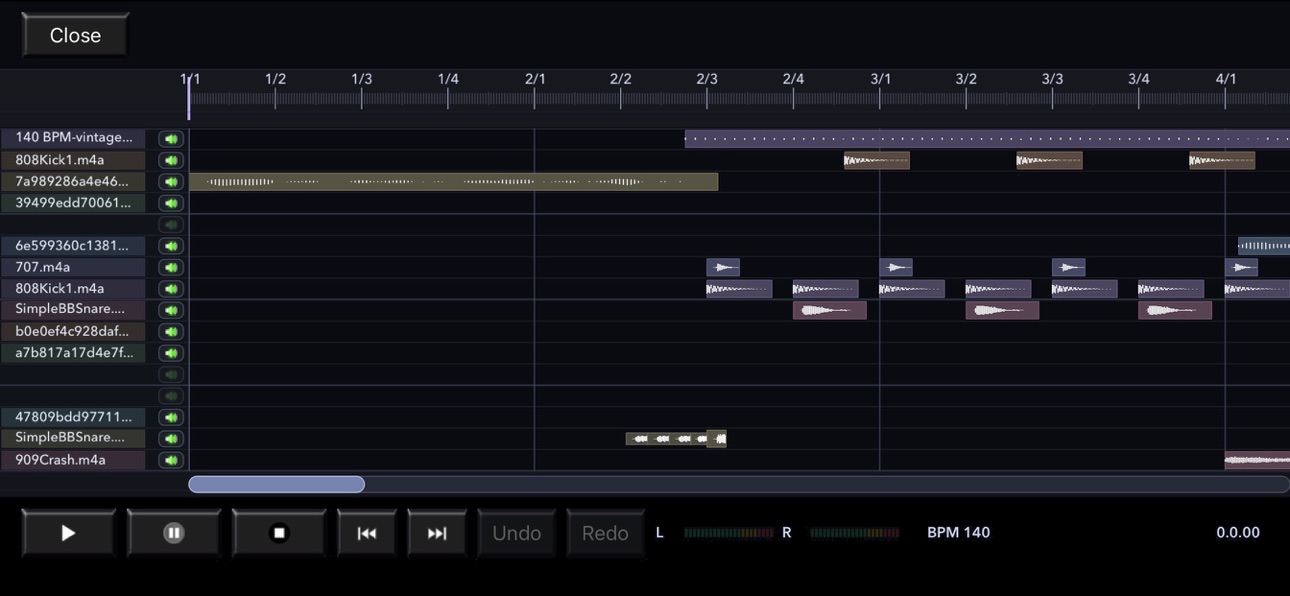Select the 140 BPM-vintage track label
Viewport: 1290px width, 596px height.
coord(73,138)
